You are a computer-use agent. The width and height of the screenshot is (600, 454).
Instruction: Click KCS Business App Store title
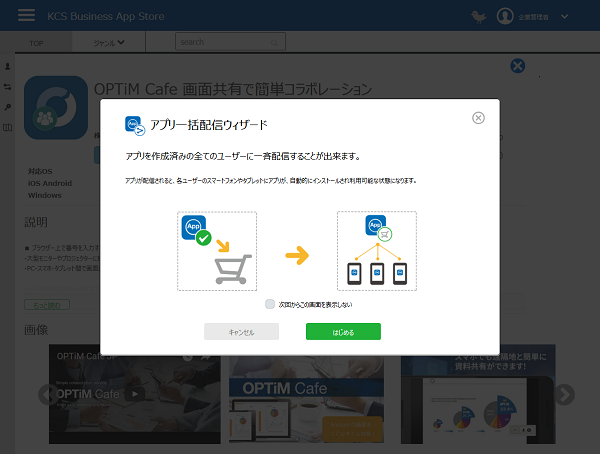point(106,16)
